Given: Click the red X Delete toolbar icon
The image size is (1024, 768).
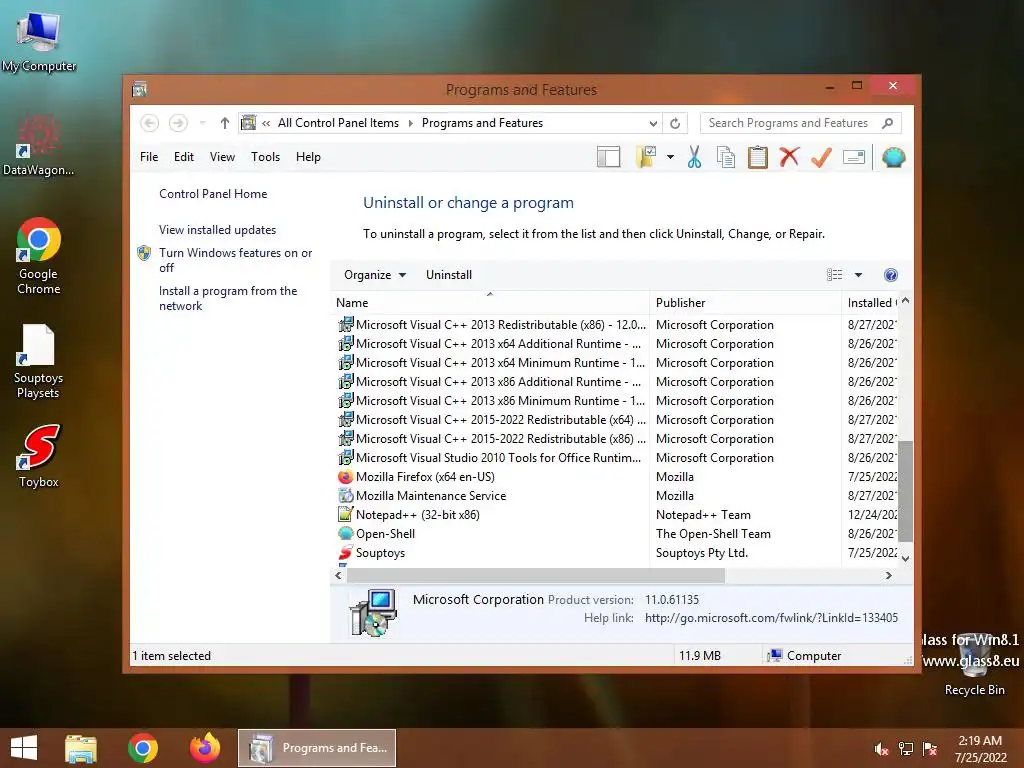Looking at the screenshot, I should point(790,157).
